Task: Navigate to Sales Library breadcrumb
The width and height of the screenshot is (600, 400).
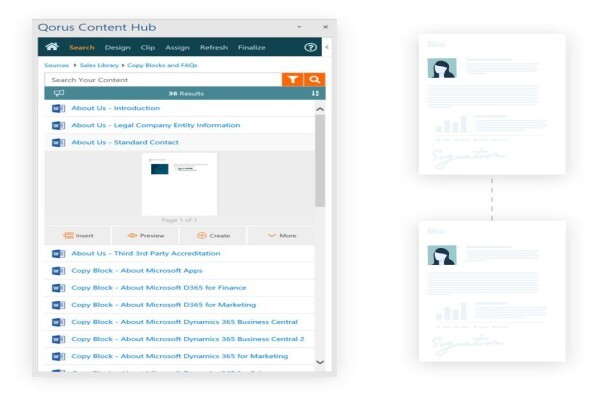Action: (x=99, y=65)
